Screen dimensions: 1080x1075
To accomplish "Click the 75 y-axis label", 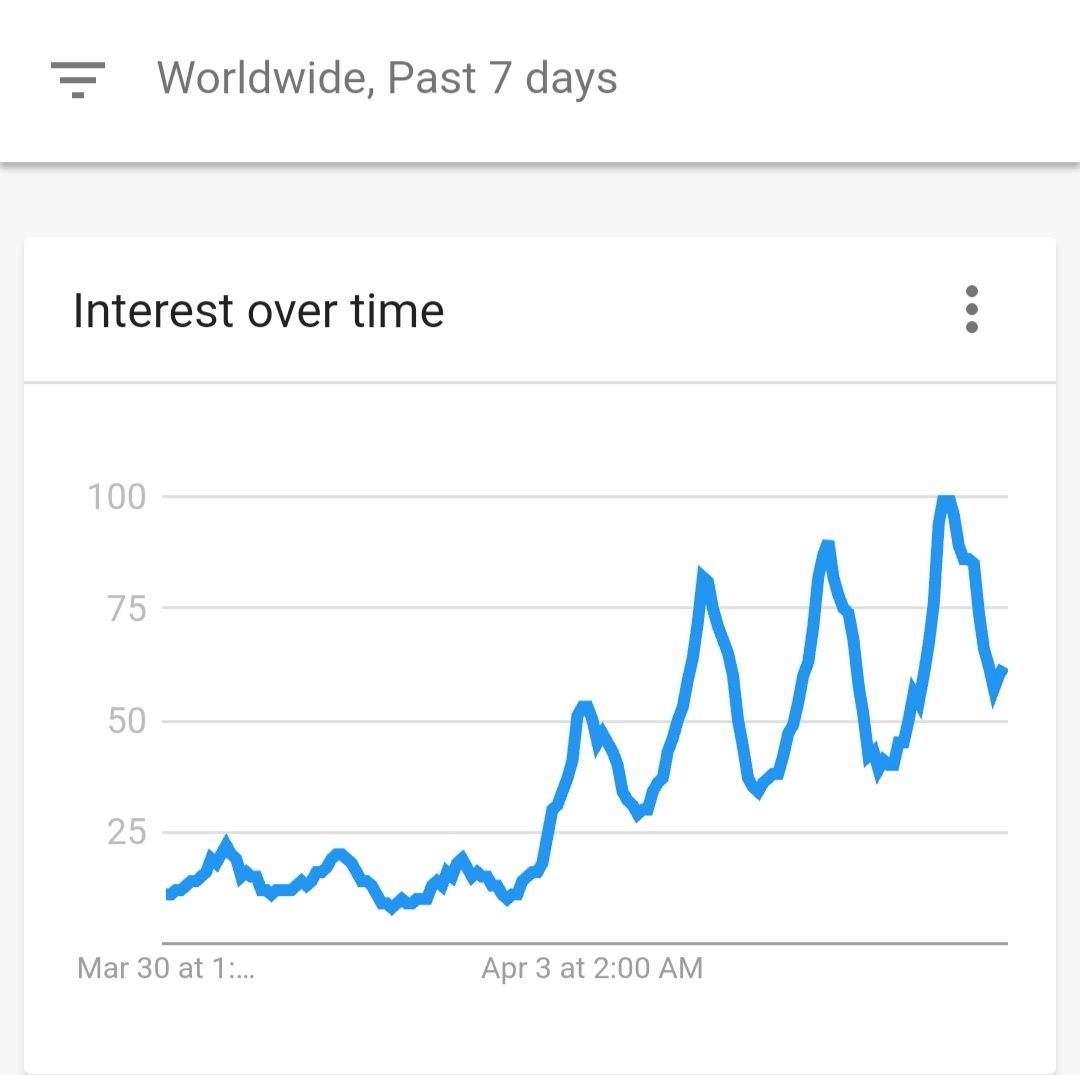I will (x=125, y=609).
